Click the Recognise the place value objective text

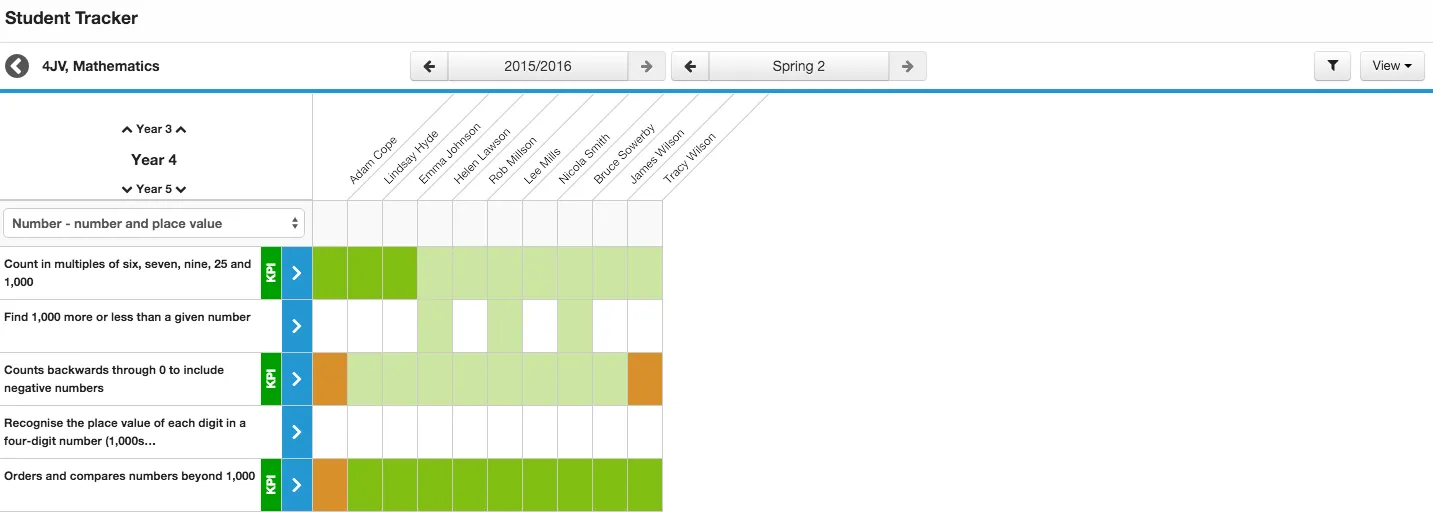(125, 432)
